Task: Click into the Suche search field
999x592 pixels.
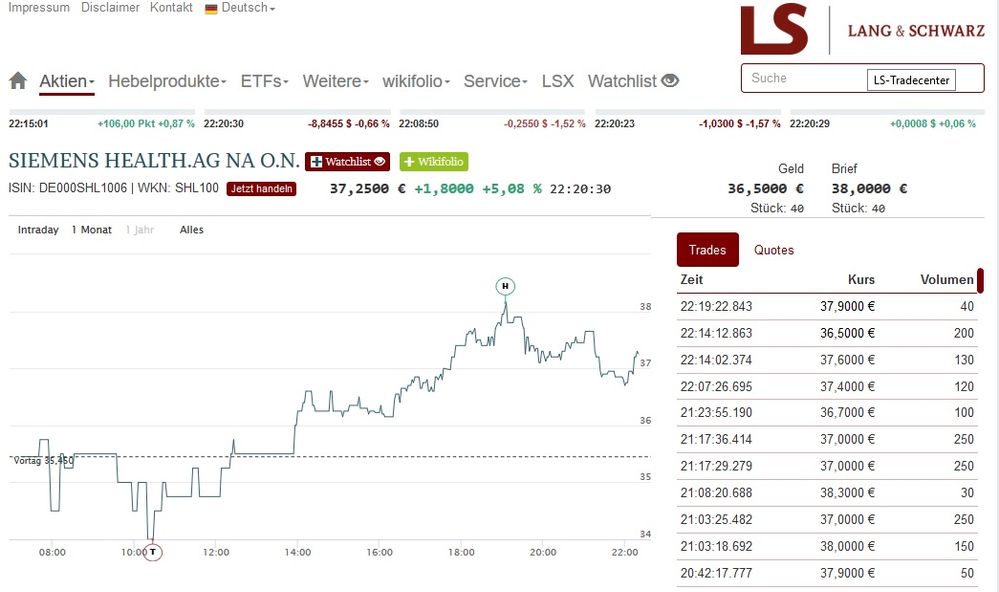Action: pyautogui.click(x=805, y=79)
